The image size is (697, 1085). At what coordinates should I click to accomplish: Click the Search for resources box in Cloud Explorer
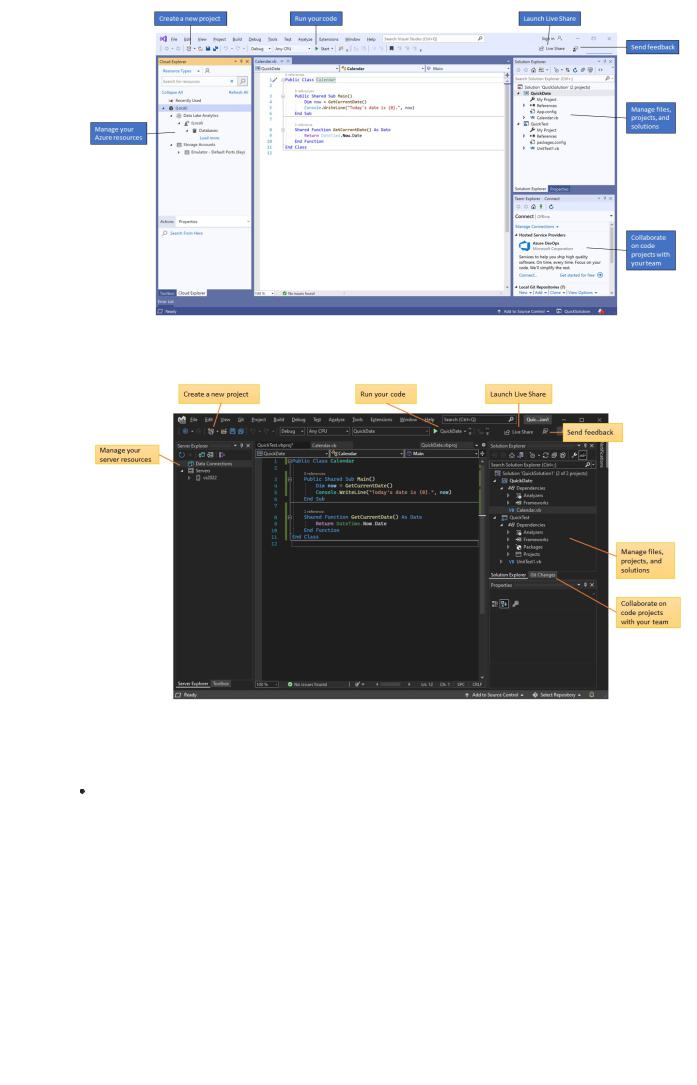pos(199,81)
